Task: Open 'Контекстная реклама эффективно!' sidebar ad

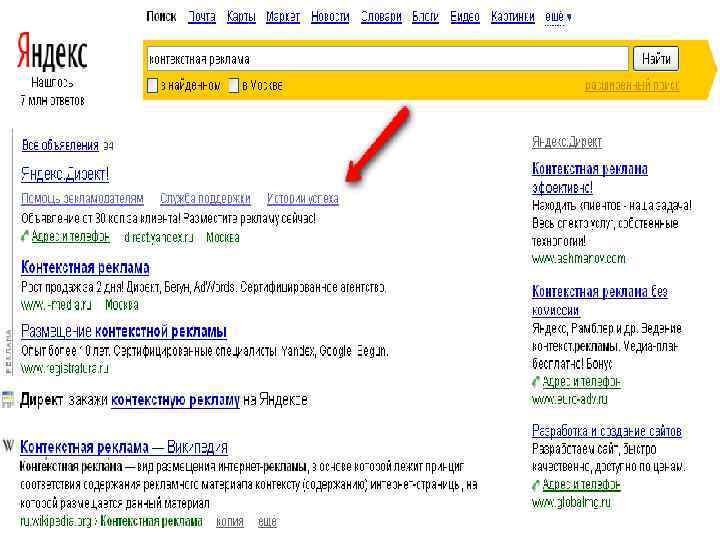Action: 590,178
